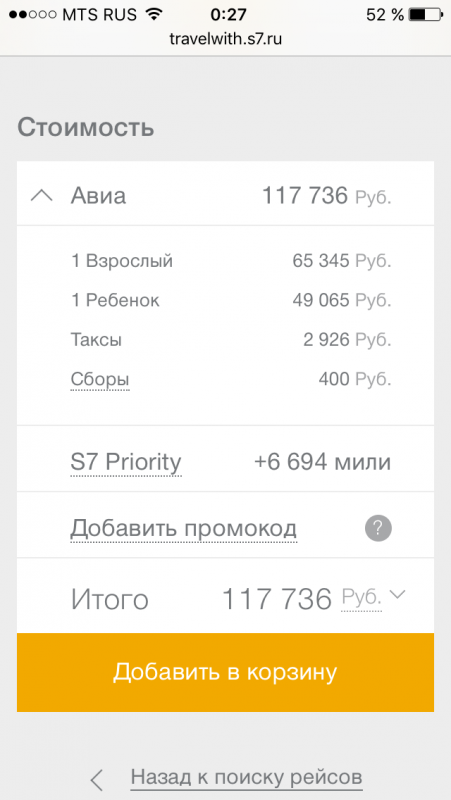Collapse the Авиа price breakdown chevron
Screen dimensions: 451x800
pyautogui.click(x=41, y=195)
